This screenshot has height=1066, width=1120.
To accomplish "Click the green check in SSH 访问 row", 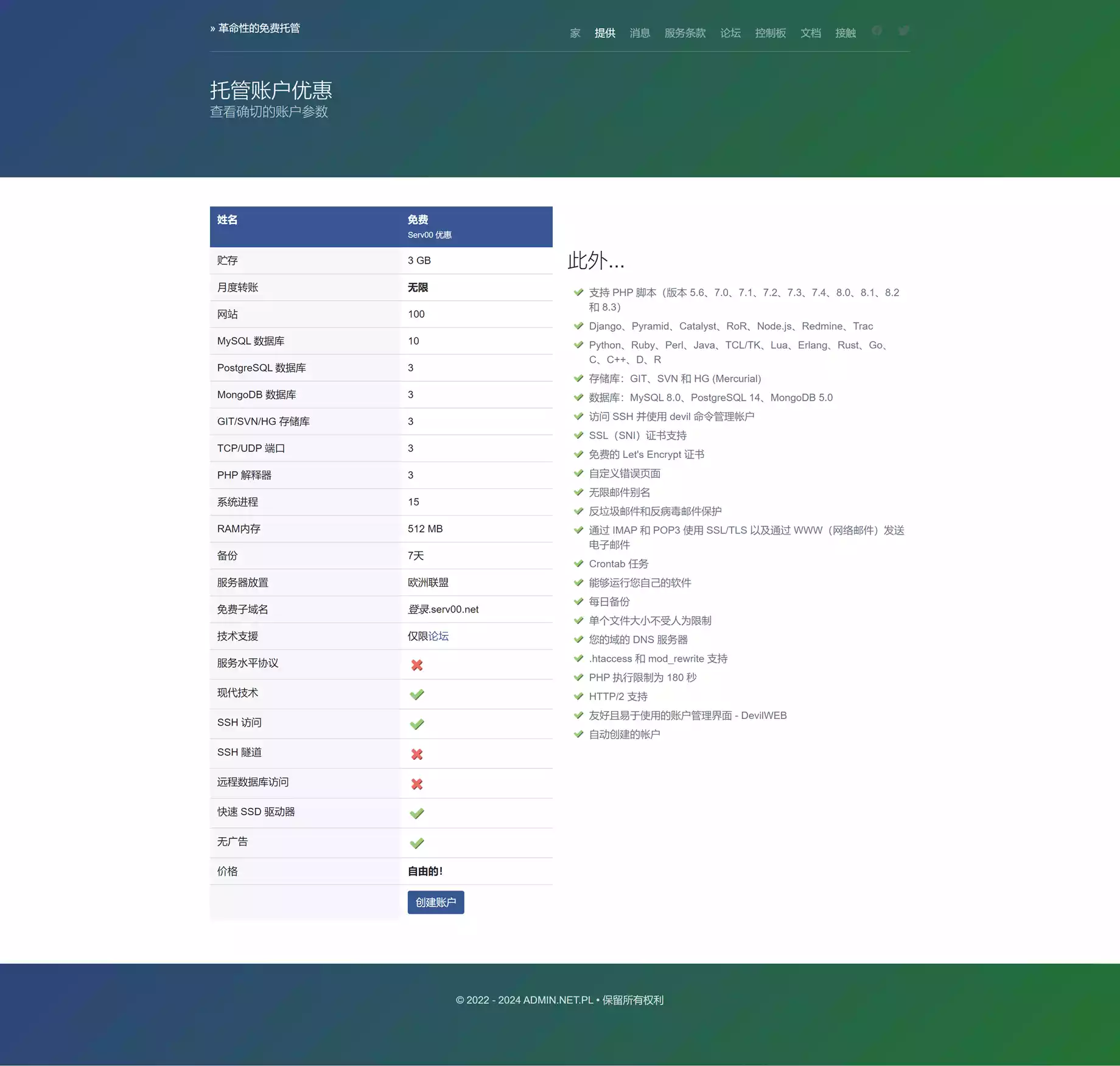I will pos(417,724).
